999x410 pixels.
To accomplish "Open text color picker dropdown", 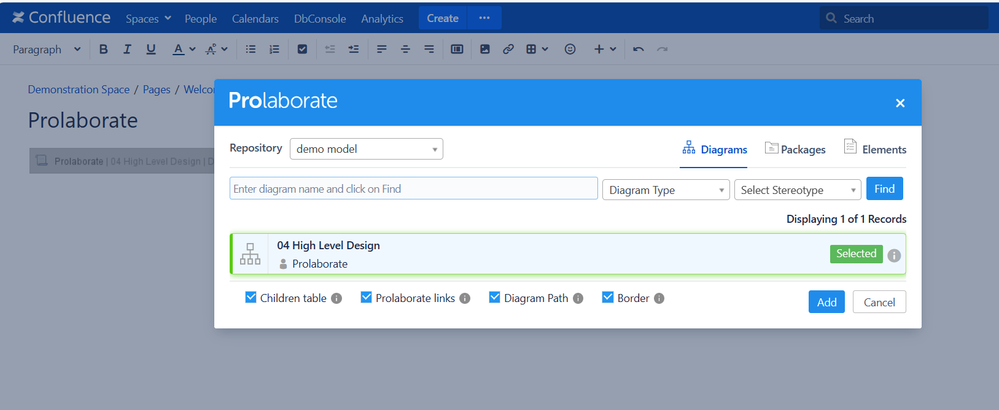I will tap(183, 49).
